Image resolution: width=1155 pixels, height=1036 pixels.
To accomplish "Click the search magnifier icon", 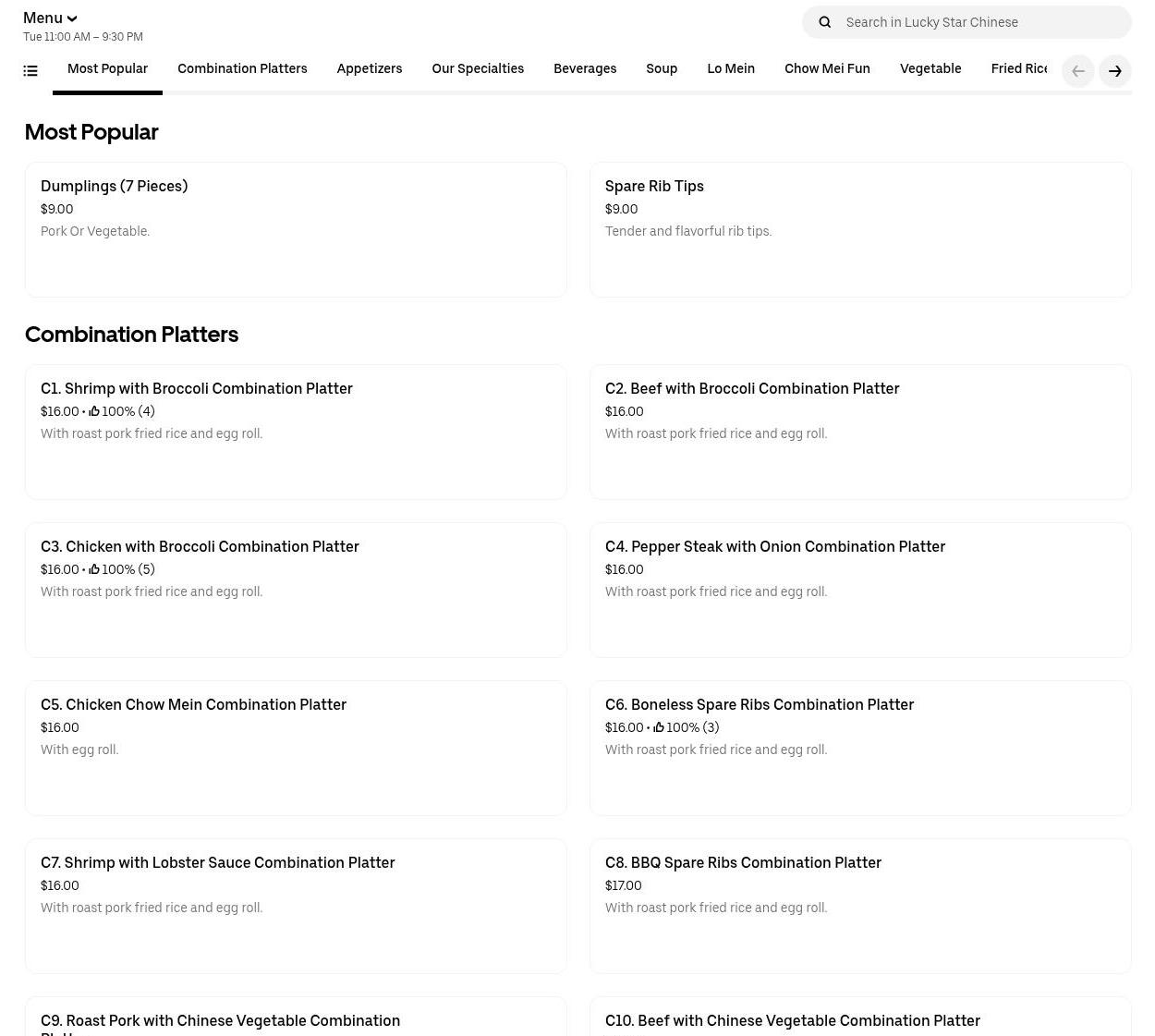I will 825,22.
